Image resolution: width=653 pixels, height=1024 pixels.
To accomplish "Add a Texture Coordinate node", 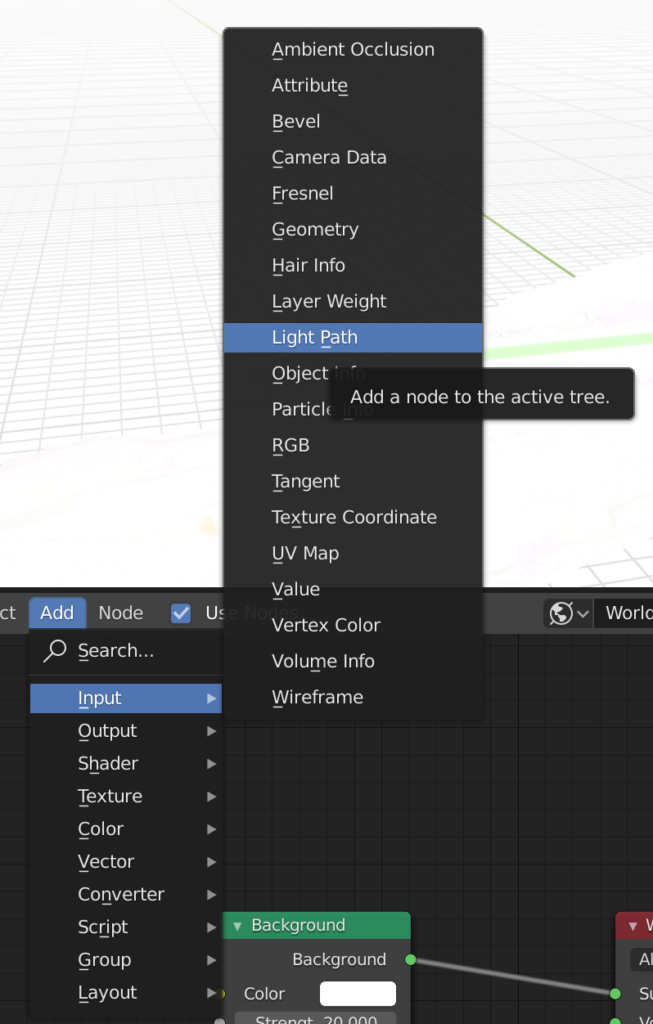I will (353, 517).
